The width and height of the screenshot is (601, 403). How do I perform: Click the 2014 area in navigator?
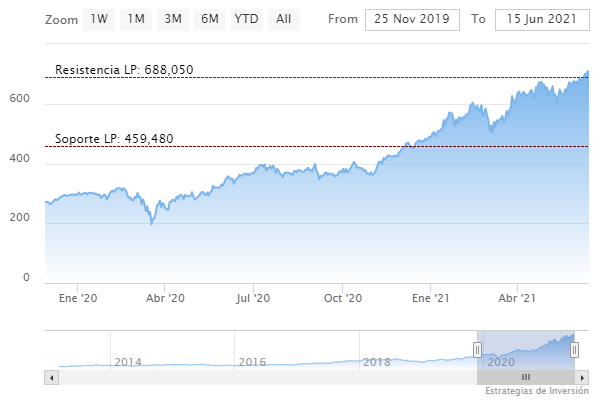pyautogui.click(x=128, y=361)
